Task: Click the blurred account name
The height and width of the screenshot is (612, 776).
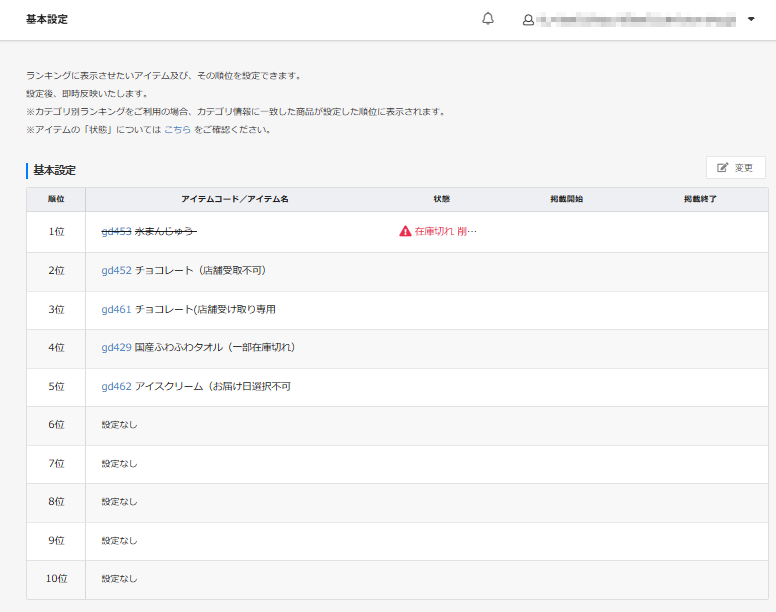Action: (x=636, y=20)
